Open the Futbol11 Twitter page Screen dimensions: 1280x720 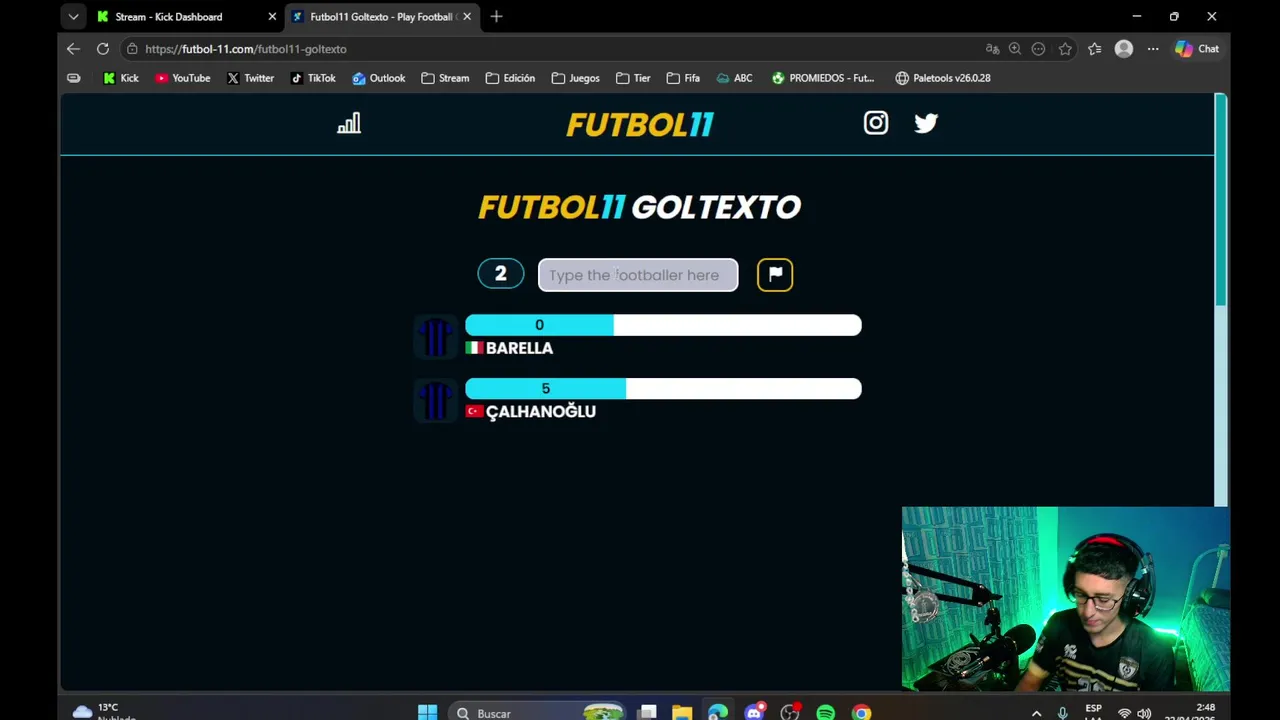point(926,123)
